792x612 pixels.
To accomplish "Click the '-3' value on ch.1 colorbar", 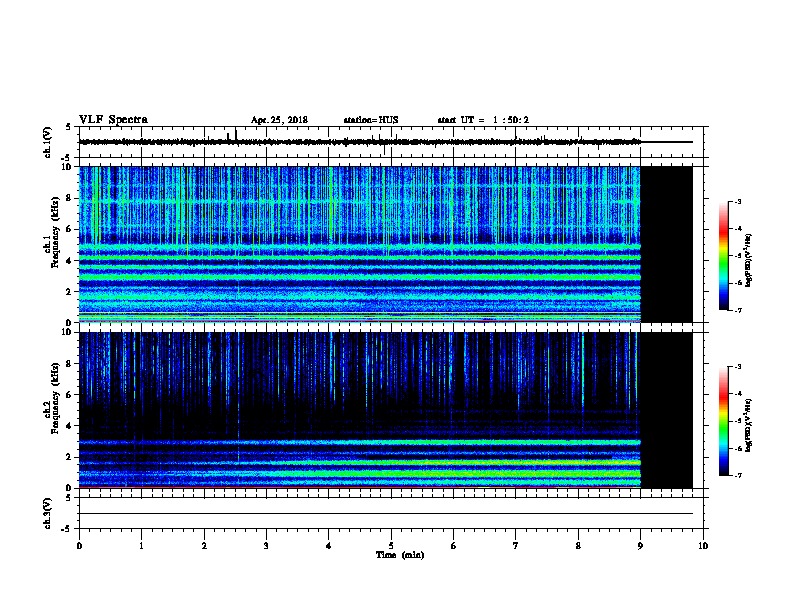I will pos(737,201).
